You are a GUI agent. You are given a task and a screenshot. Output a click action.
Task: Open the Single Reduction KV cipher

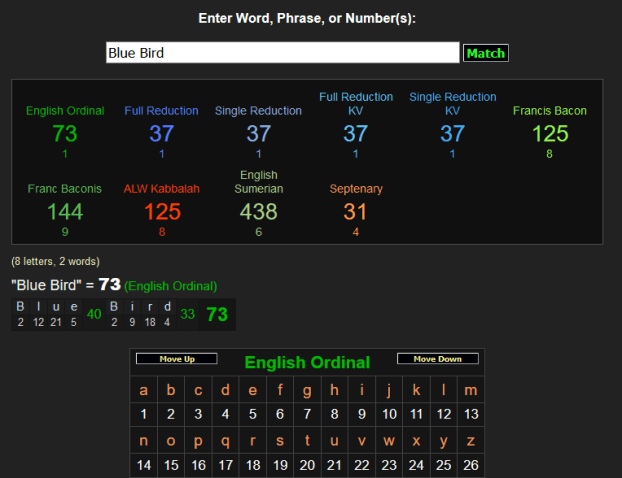[x=452, y=104]
